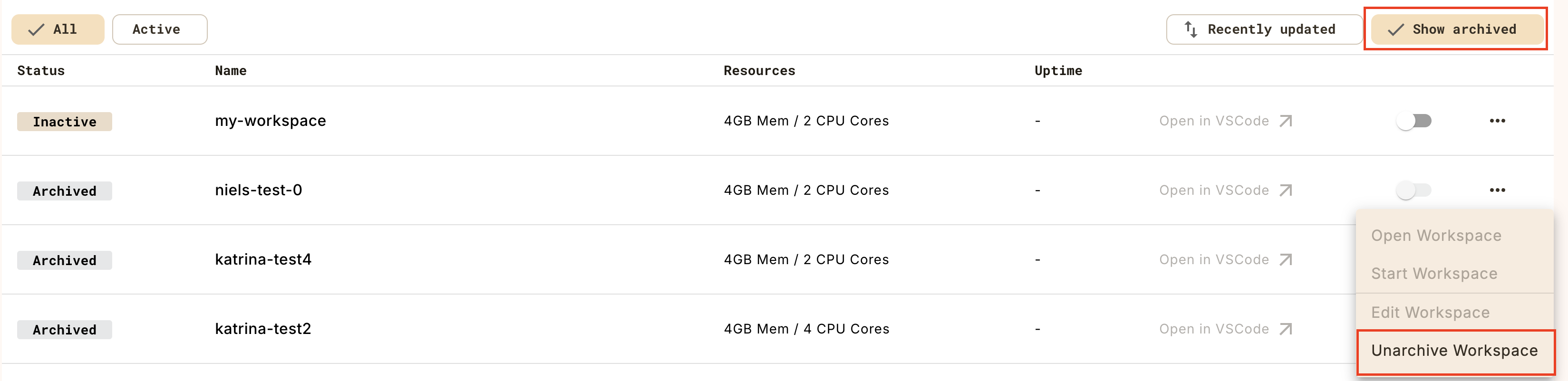Click the arrow icon beside my-workspace VSCode link
This screenshot has height=381, width=1568.
pos(1285,121)
